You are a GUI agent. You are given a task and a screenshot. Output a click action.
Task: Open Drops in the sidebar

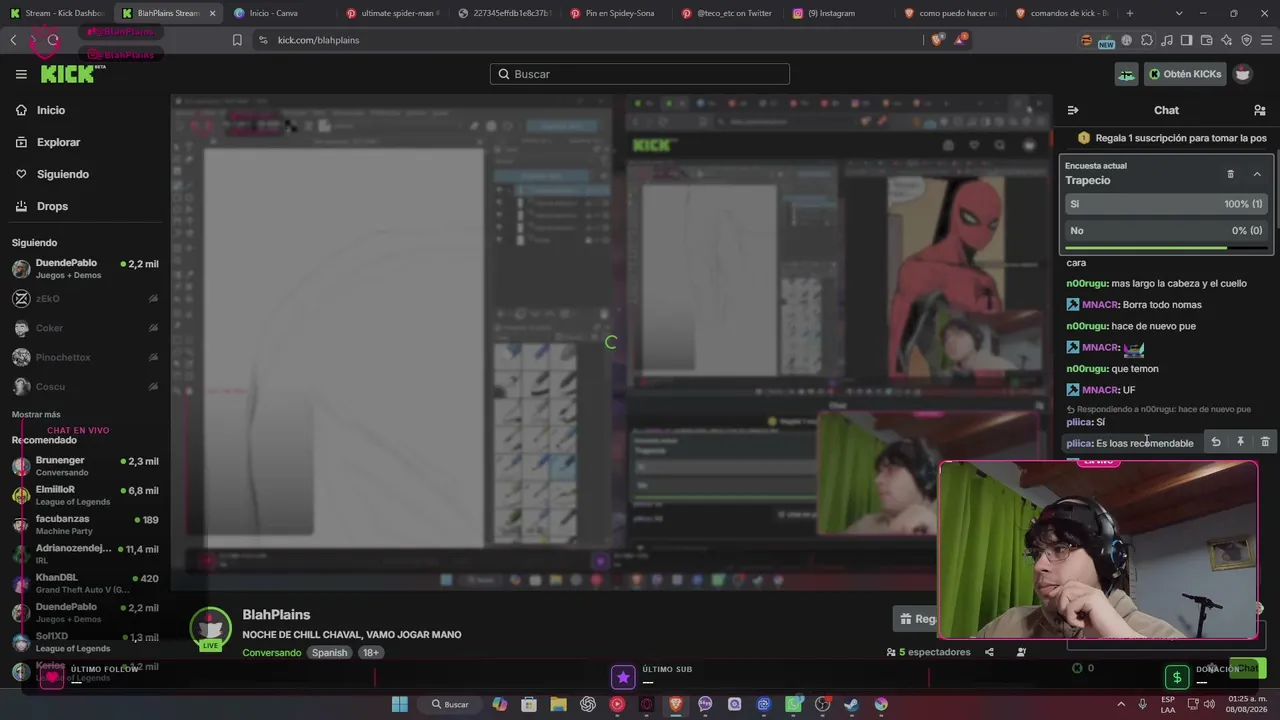(x=52, y=206)
